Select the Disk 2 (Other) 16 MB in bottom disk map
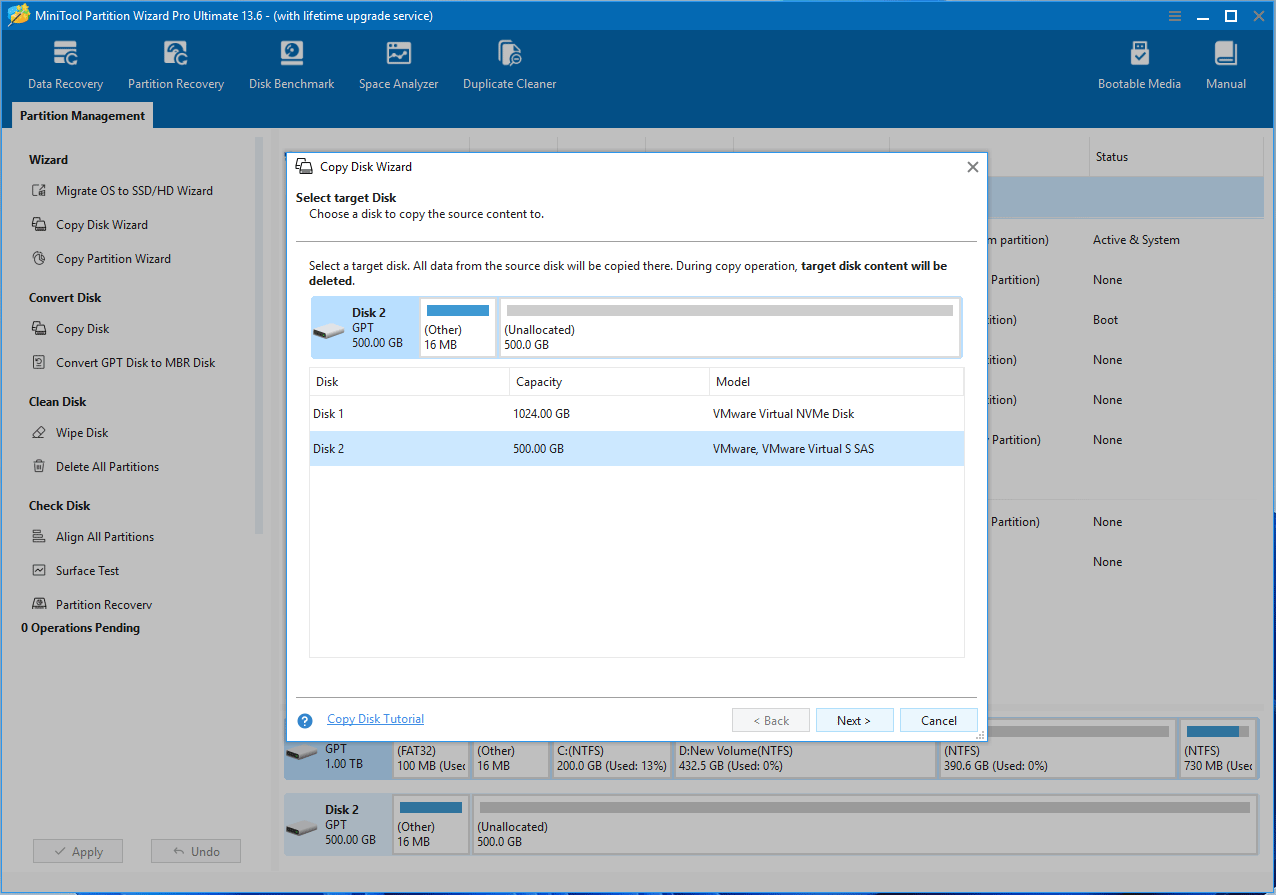 click(431, 825)
